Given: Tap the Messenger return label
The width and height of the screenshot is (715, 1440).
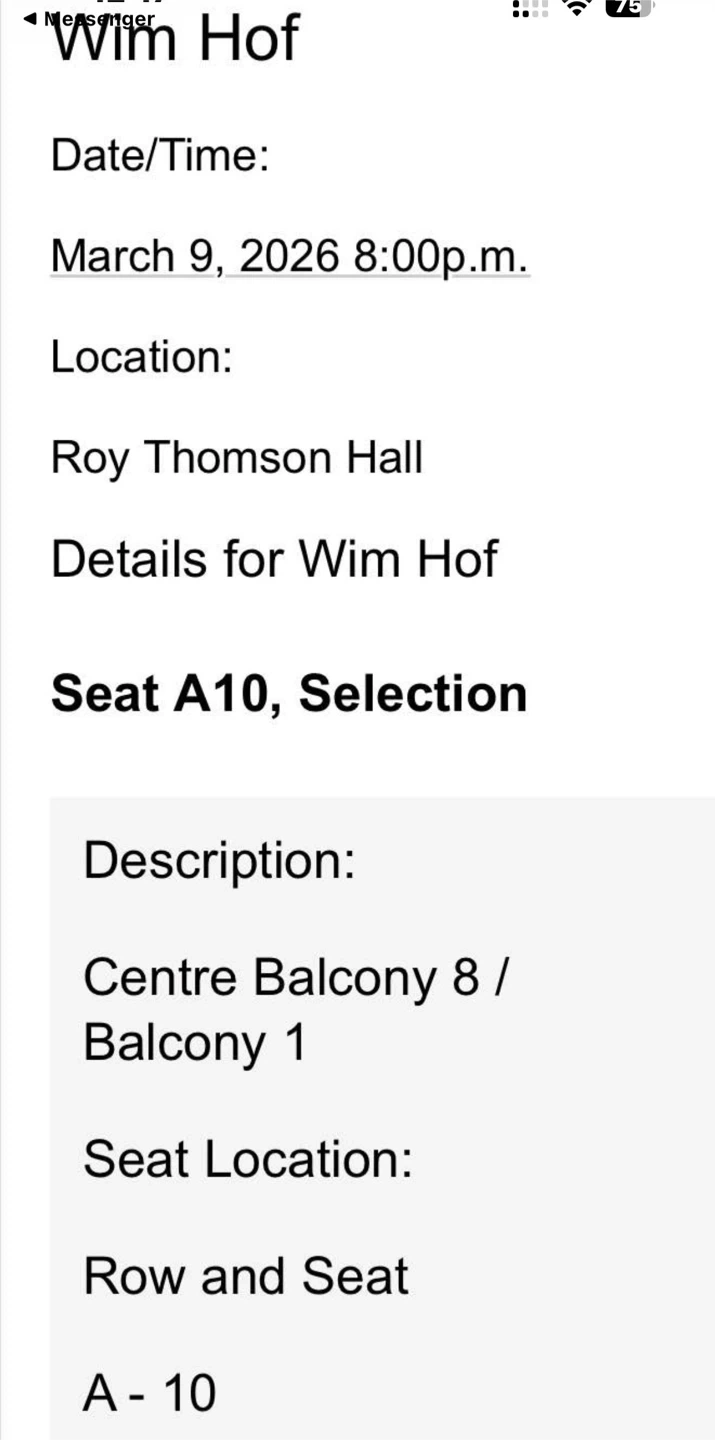Looking at the screenshot, I should pos(99,19).
